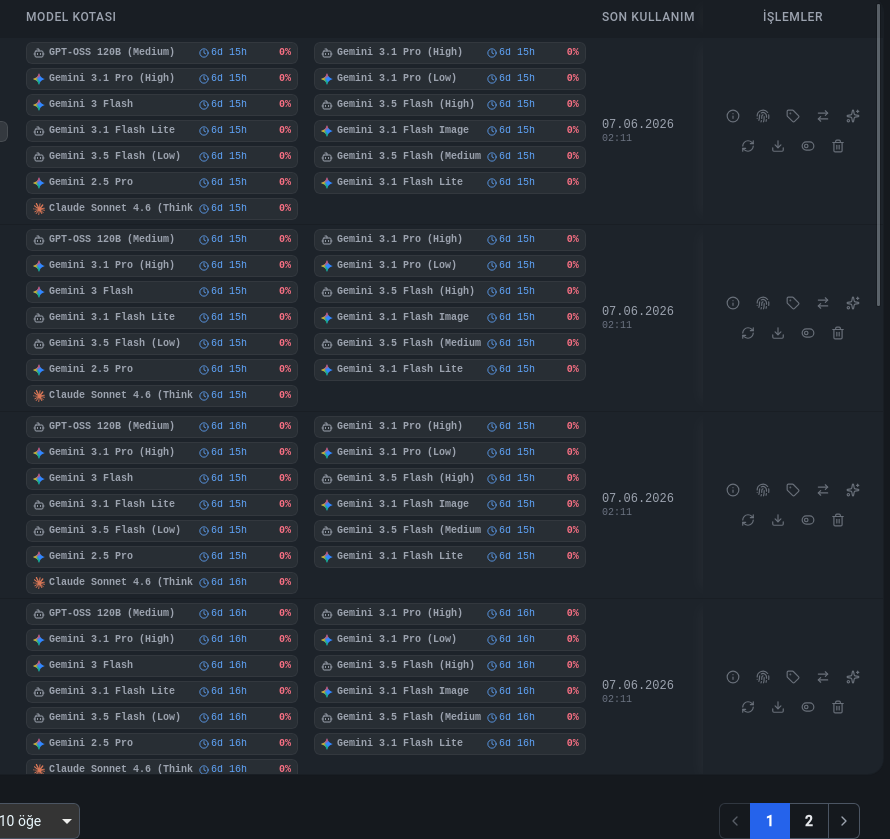
Task: Click the 07.06.2026 date in the first row
Action: click(638, 124)
